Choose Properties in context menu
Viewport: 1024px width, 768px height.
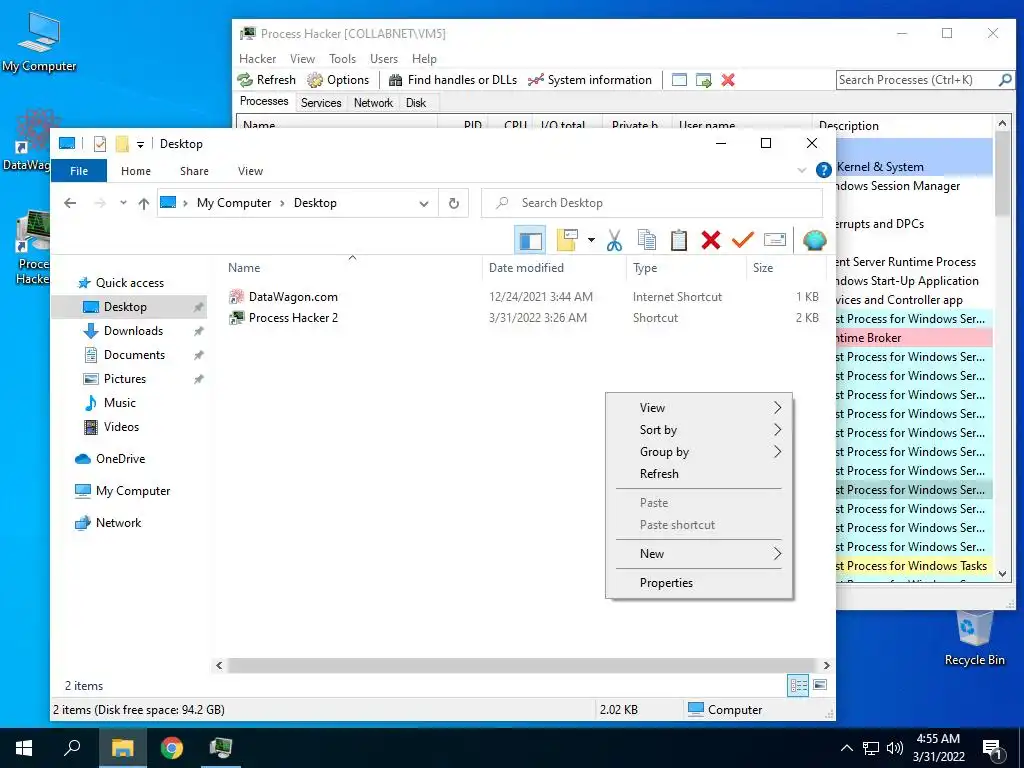pyautogui.click(x=699, y=583)
